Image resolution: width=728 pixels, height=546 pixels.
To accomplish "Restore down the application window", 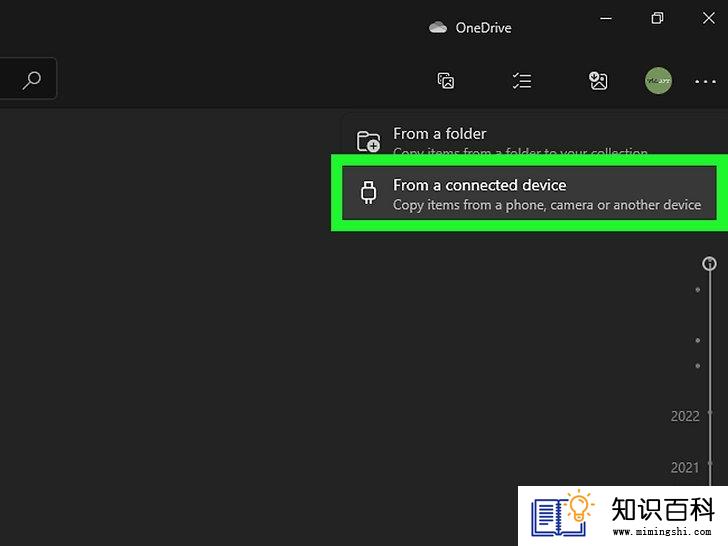I will (x=657, y=18).
